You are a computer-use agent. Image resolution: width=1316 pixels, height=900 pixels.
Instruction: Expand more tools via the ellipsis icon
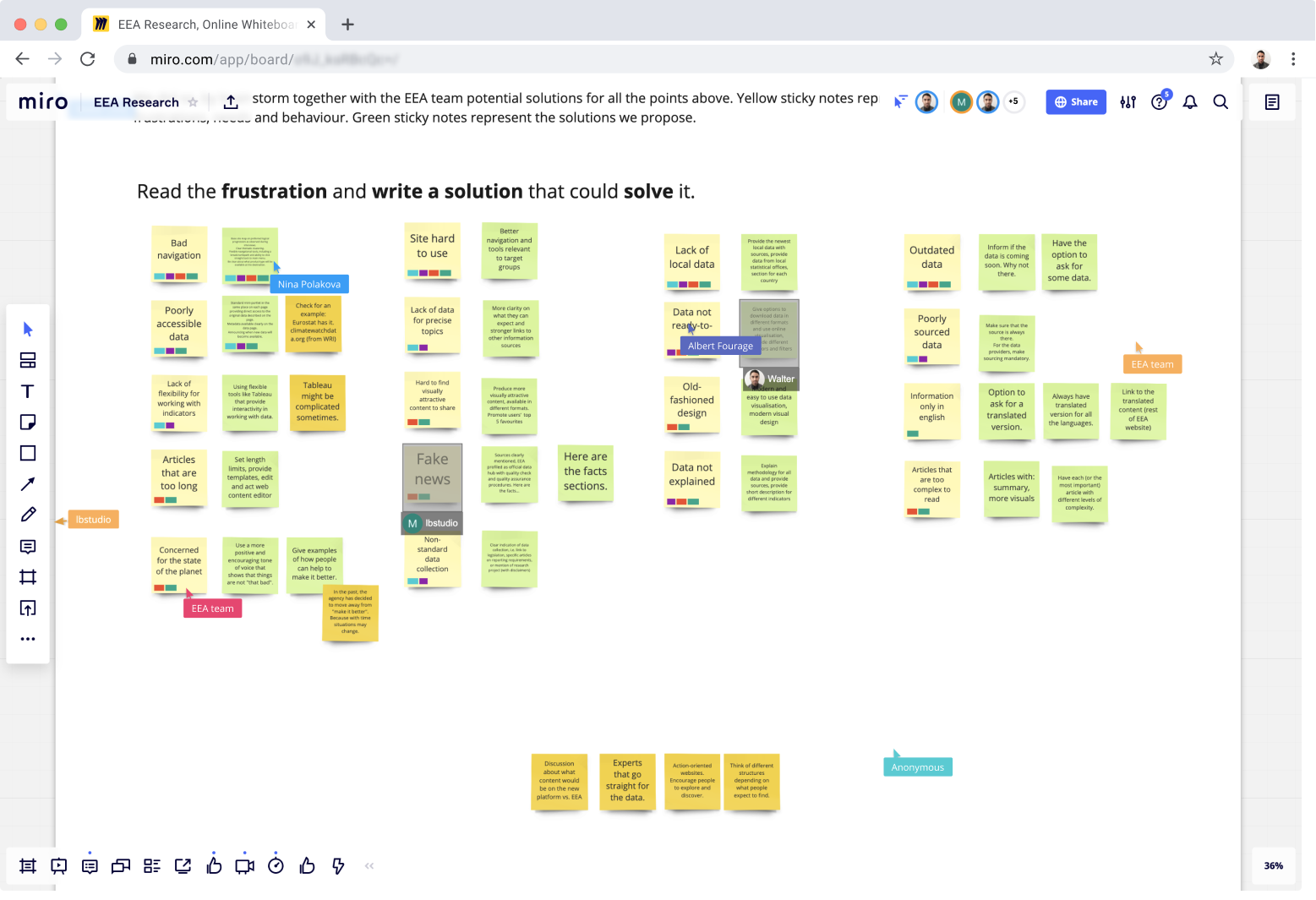point(28,638)
